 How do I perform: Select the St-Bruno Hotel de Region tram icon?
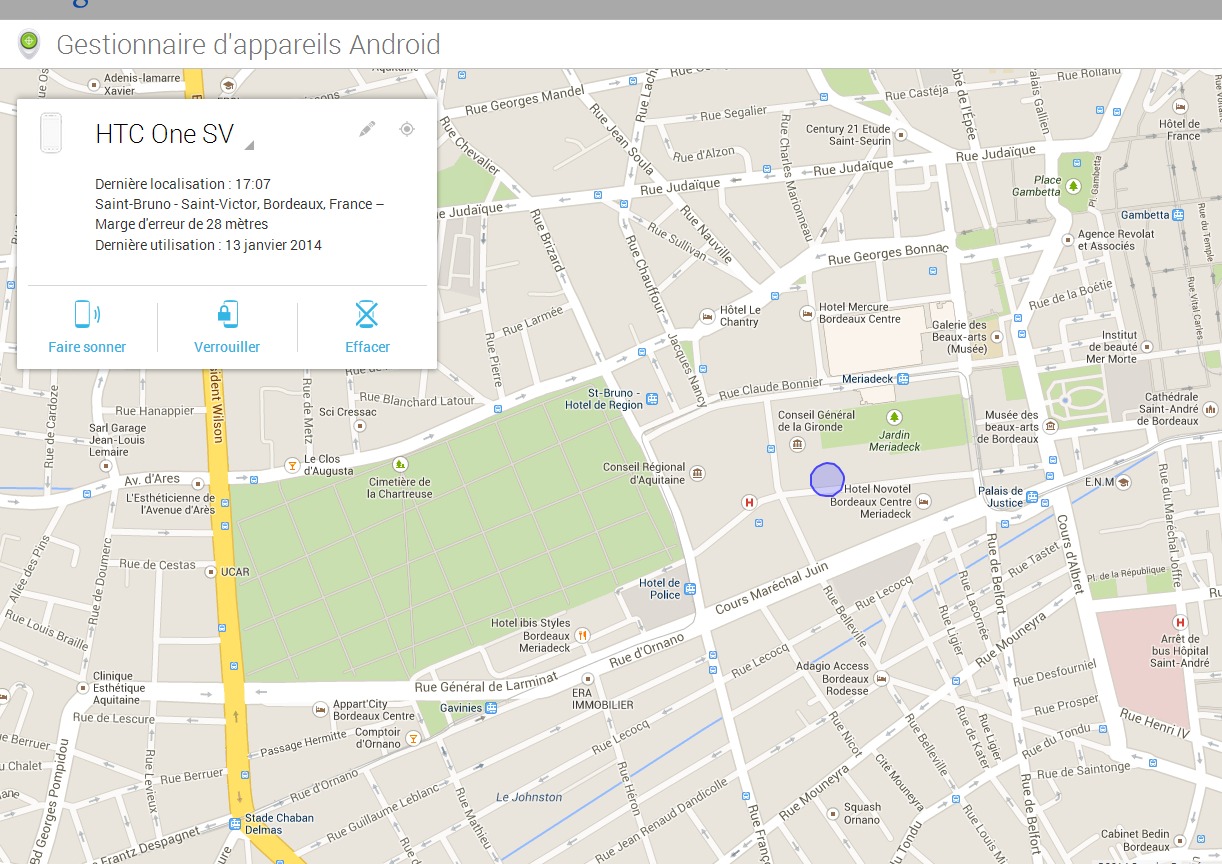coord(652,399)
